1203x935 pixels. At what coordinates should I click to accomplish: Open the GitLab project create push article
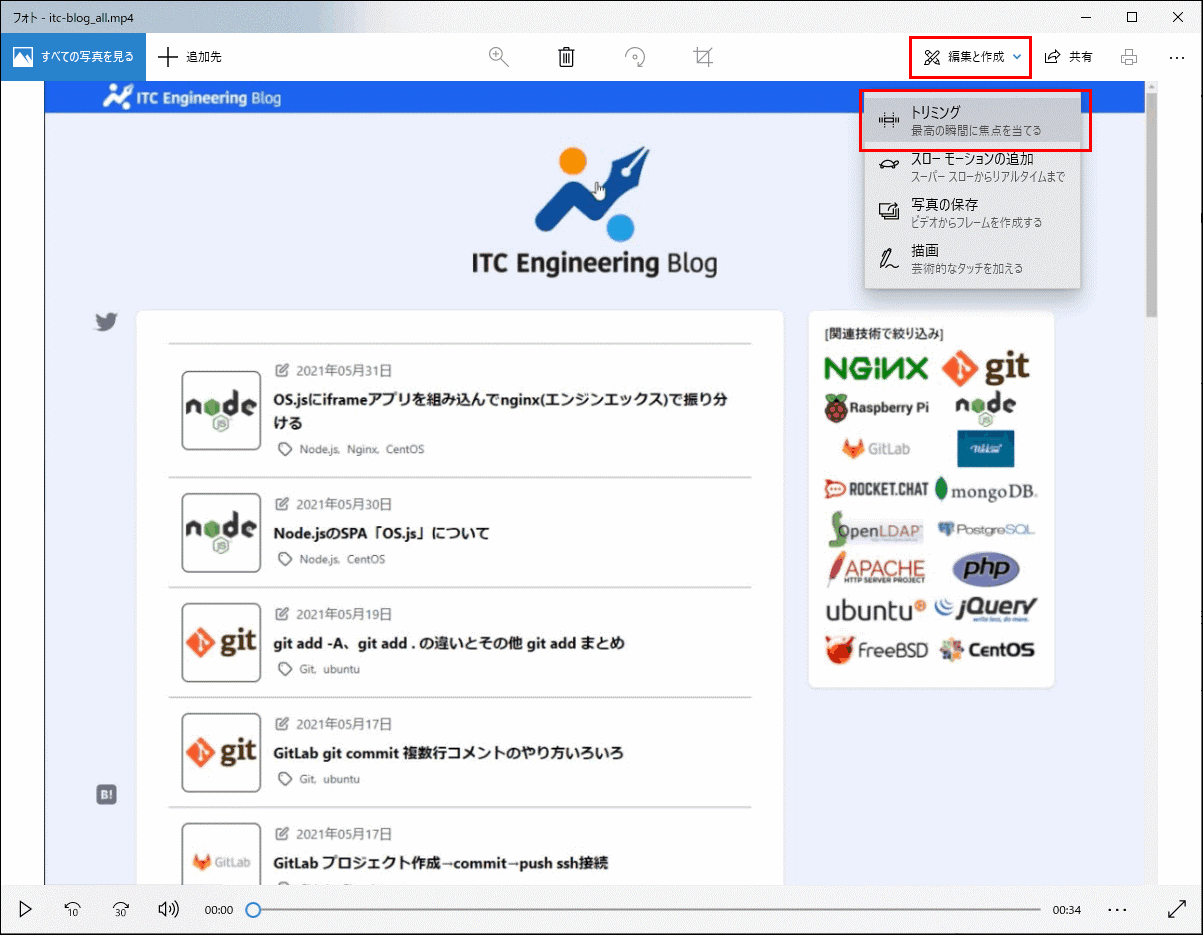point(441,863)
